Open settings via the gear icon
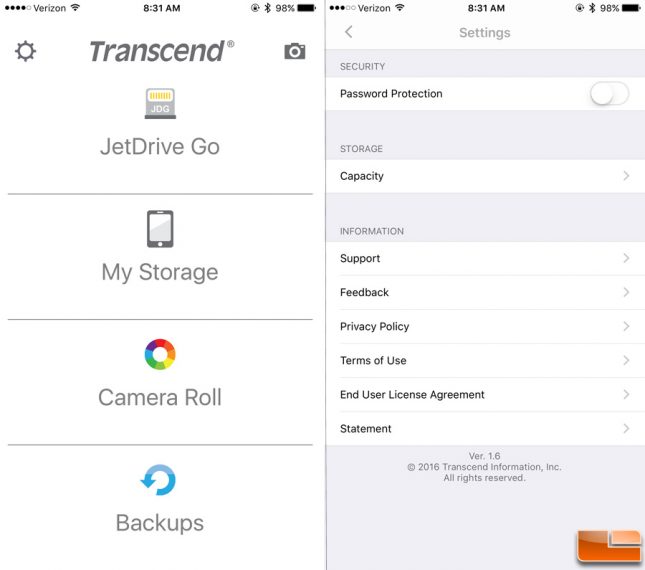 coord(26,51)
